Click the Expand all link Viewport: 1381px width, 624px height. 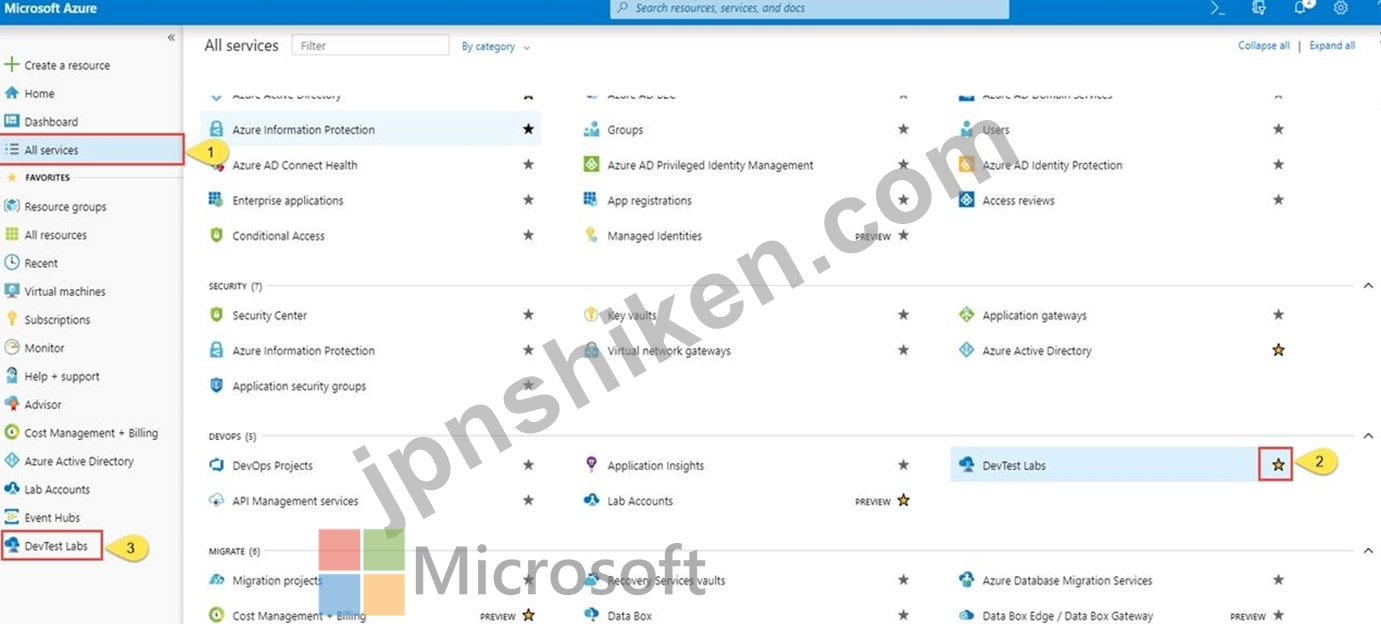[1332, 46]
